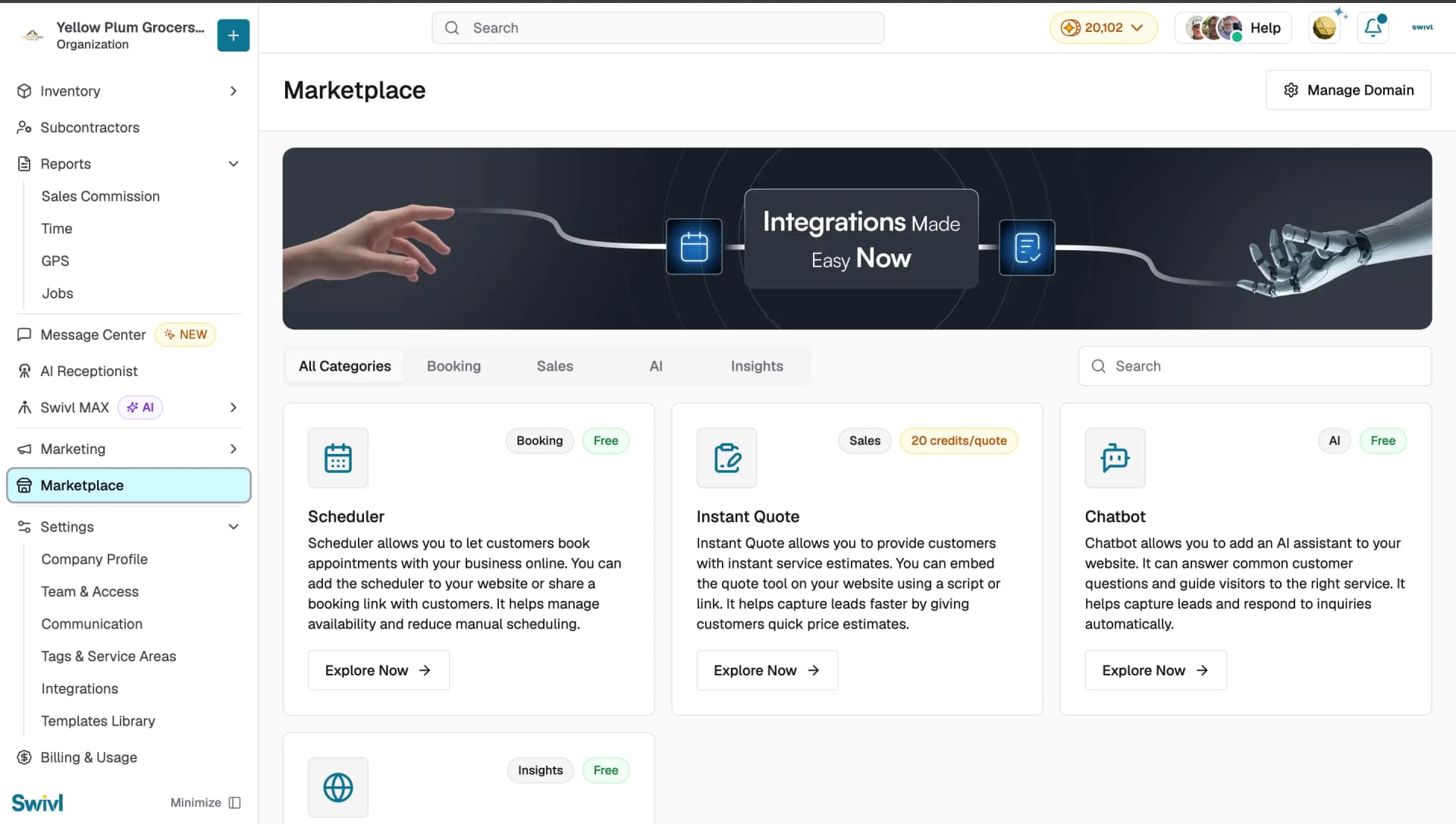Select the All Categories tab
The height and width of the screenshot is (824, 1456).
click(x=345, y=366)
